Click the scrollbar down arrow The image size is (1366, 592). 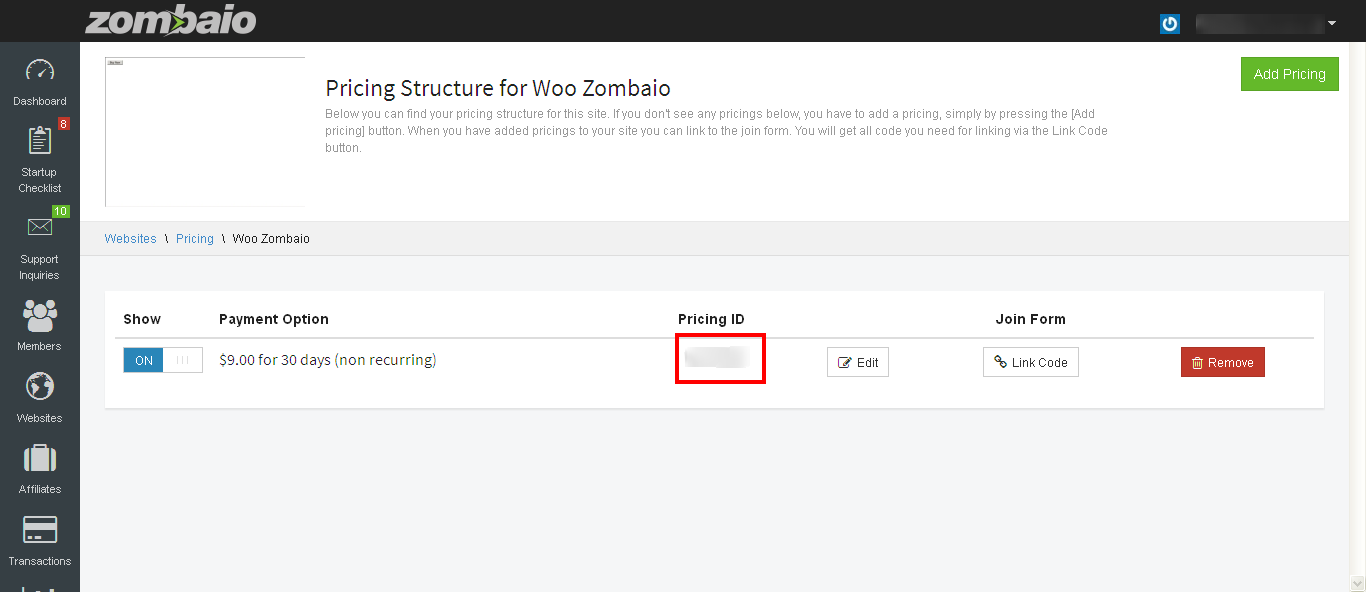click(1357, 583)
